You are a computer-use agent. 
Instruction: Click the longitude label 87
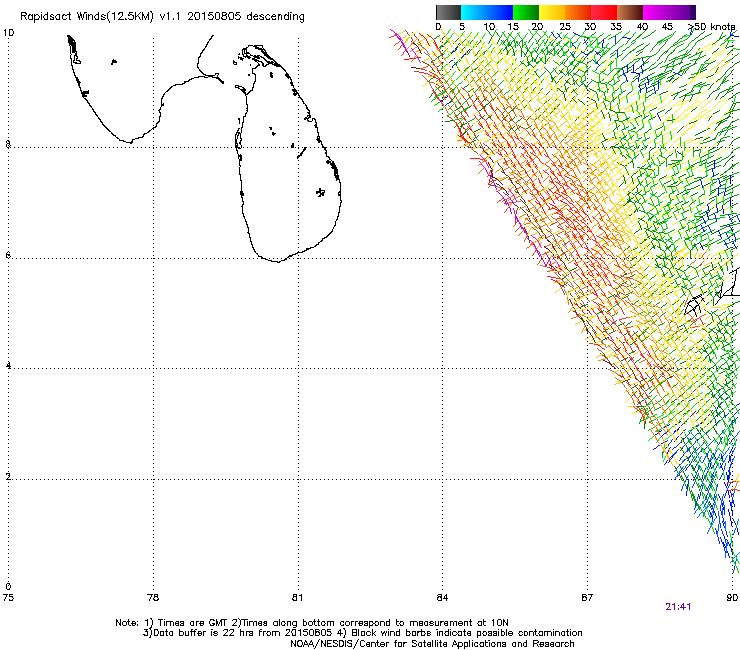point(587,598)
